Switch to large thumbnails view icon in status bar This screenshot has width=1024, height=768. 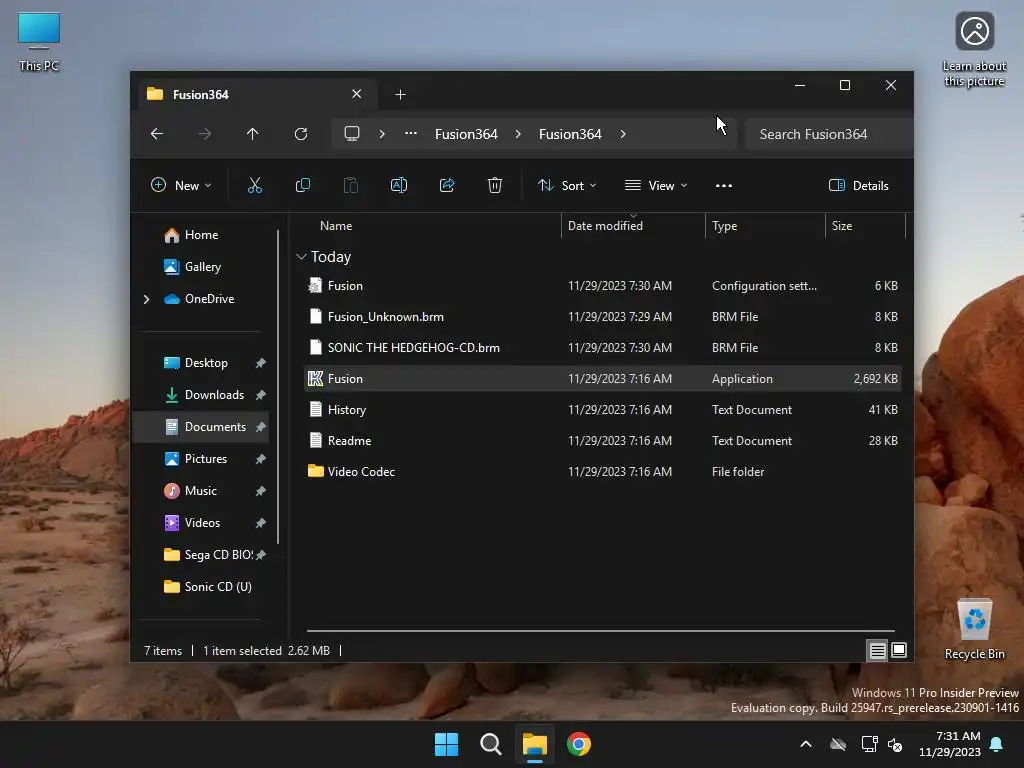coord(899,650)
